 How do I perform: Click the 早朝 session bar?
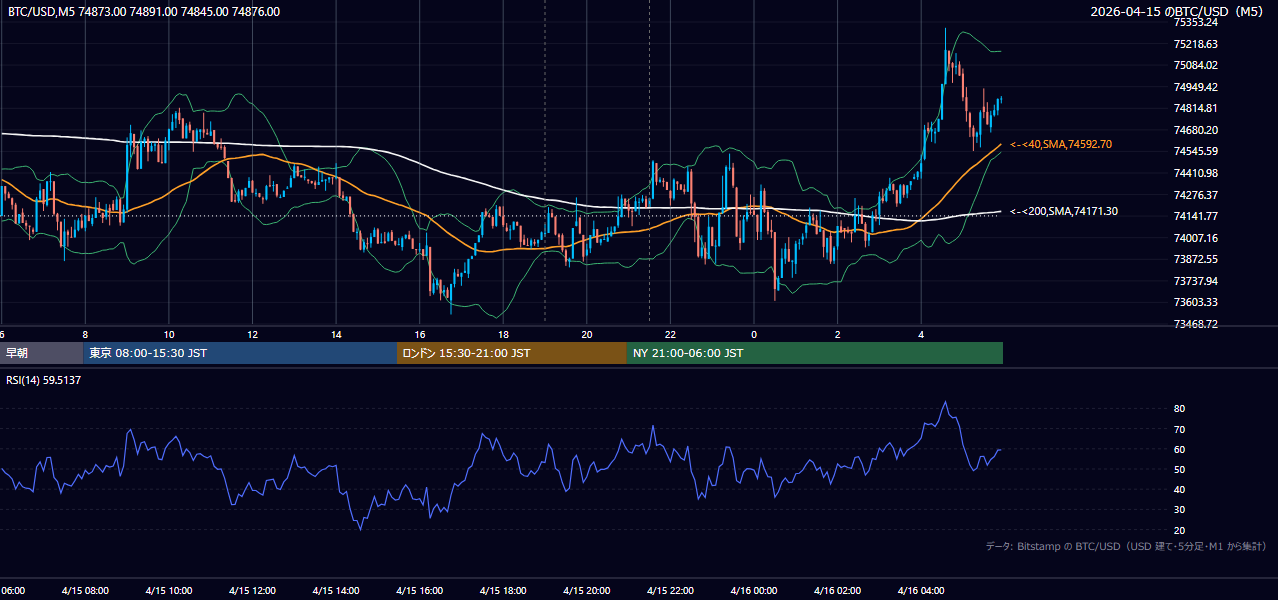pyautogui.click(x=41, y=353)
